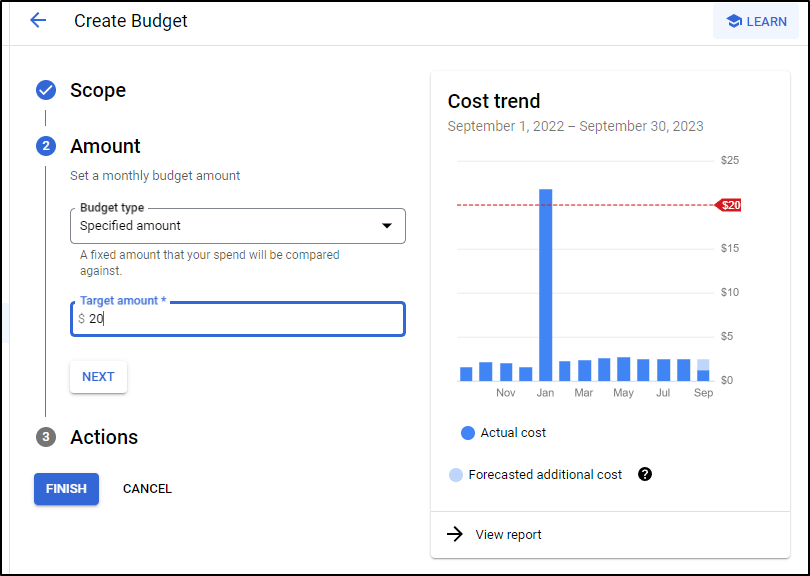The height and width of the screenshot is (576, 810).
Task: Open help for Forecasted additional cost
Action: (x=645, y=474)
